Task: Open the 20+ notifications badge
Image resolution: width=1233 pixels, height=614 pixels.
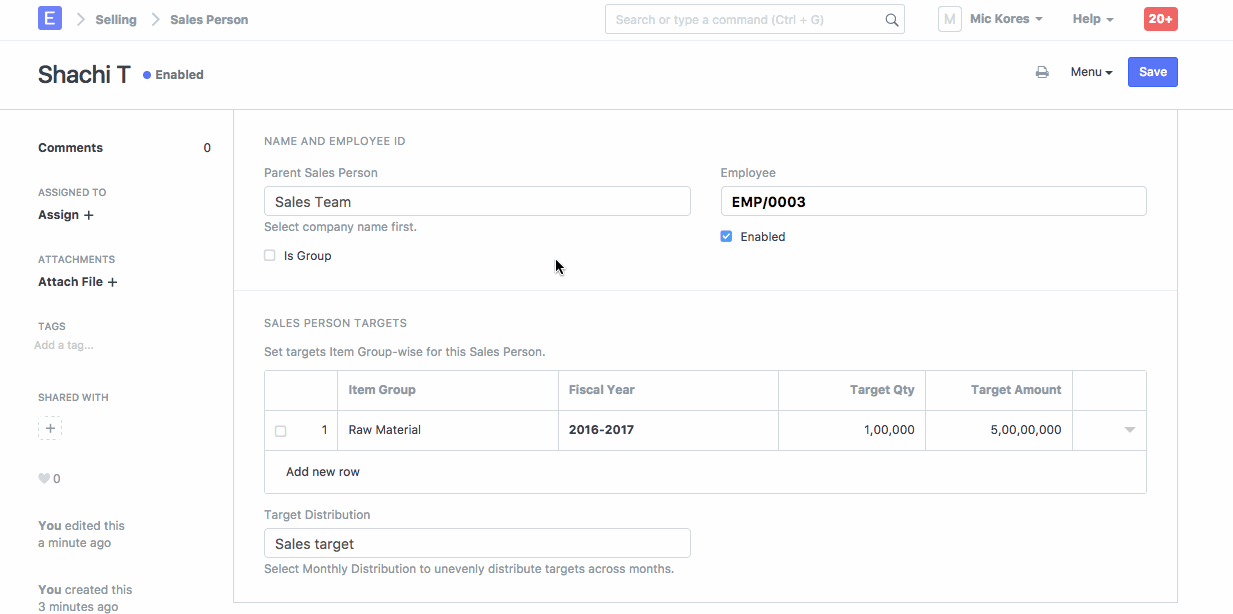Action: tap(1160, 19)
